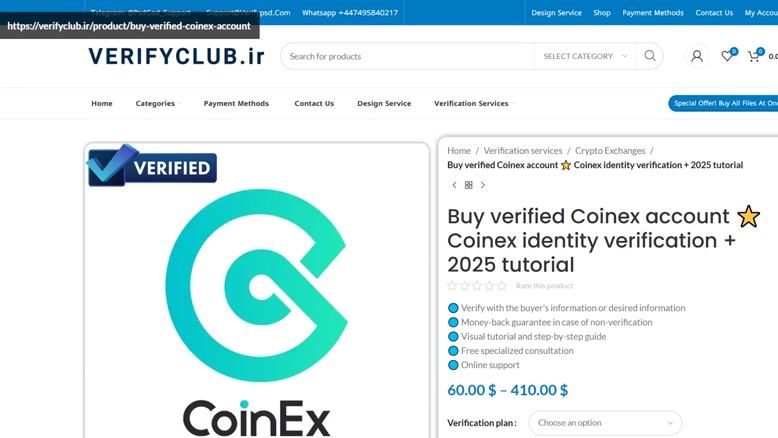Rate product with the fifth star

point(502,286)
